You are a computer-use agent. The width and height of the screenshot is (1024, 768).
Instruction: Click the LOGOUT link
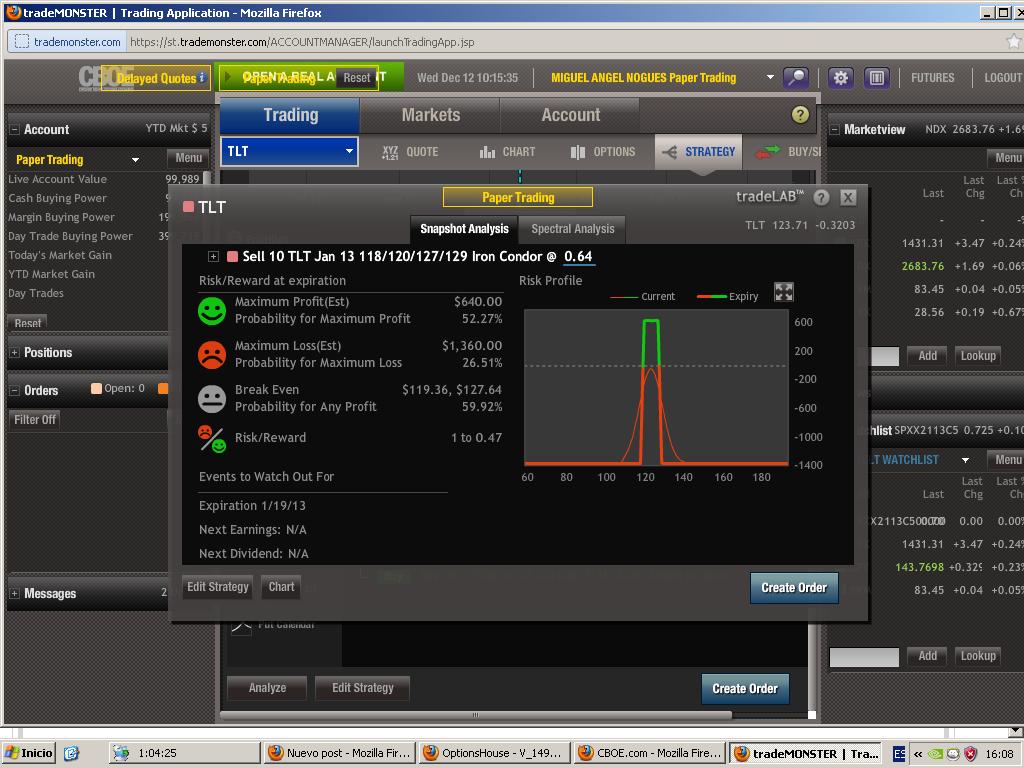tap(1003, 78)
